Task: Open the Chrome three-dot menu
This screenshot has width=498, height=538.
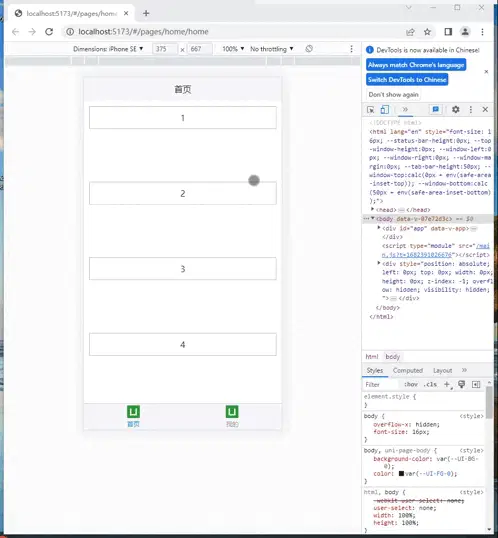Action: (x=483, y=32)
